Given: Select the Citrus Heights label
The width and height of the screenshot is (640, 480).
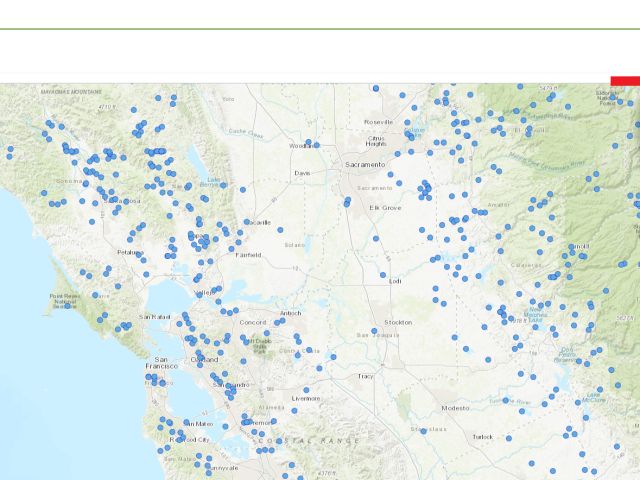Looking at the screenshot, I should point(376,141).
